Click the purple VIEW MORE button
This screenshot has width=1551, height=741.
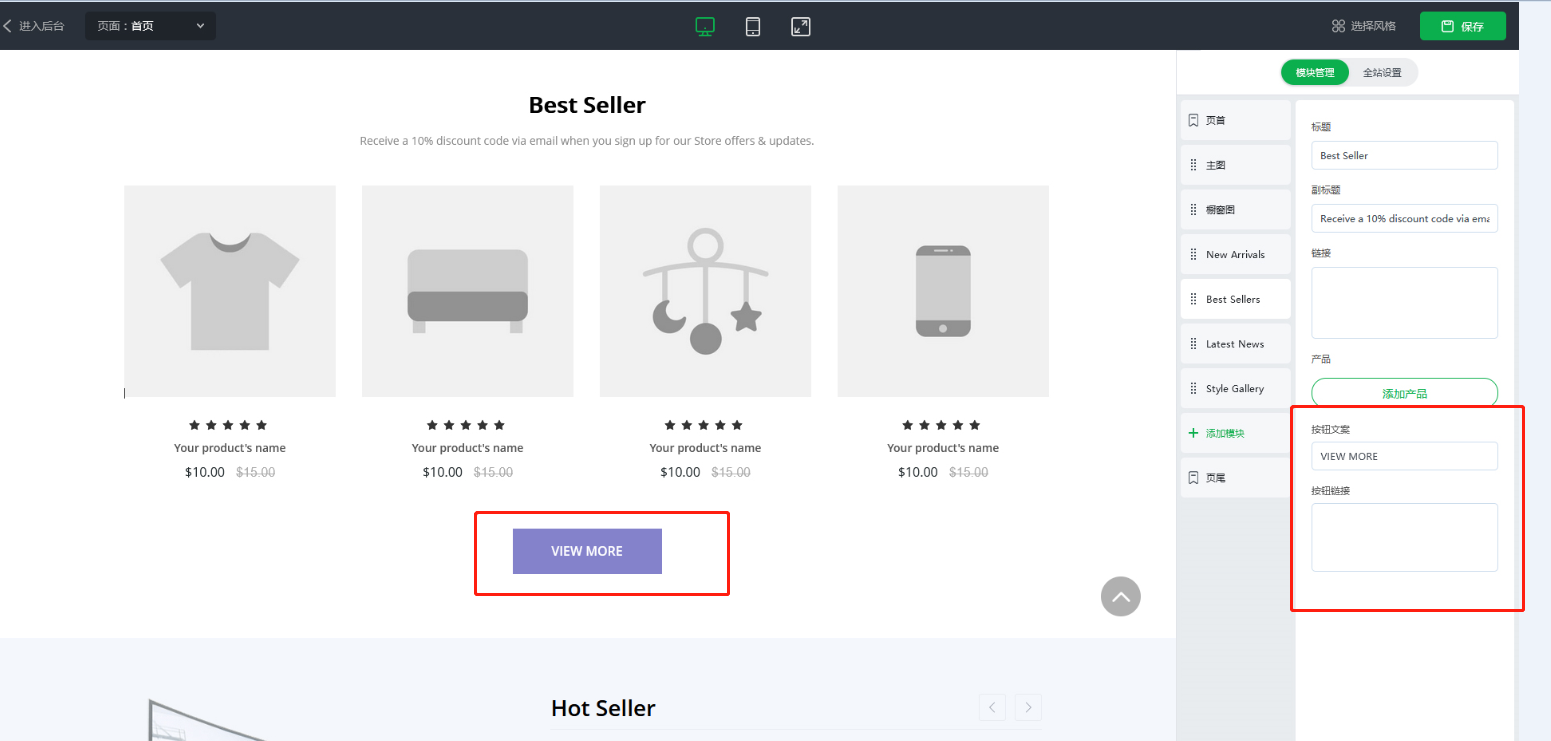(x=587, y=551)
